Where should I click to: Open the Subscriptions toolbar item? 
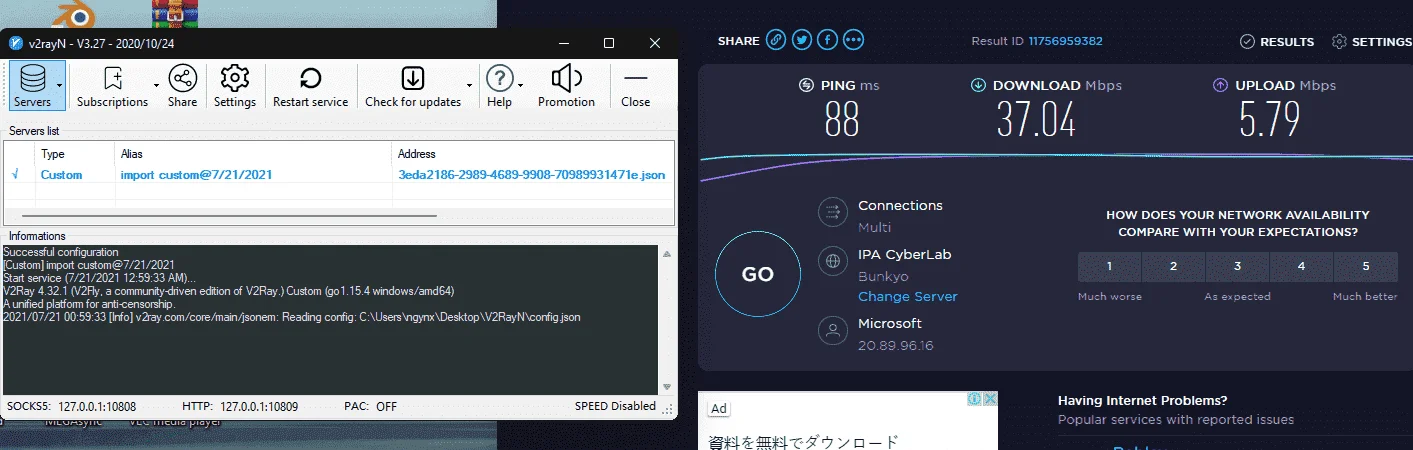pyautogui.click(x=112, y=85)
